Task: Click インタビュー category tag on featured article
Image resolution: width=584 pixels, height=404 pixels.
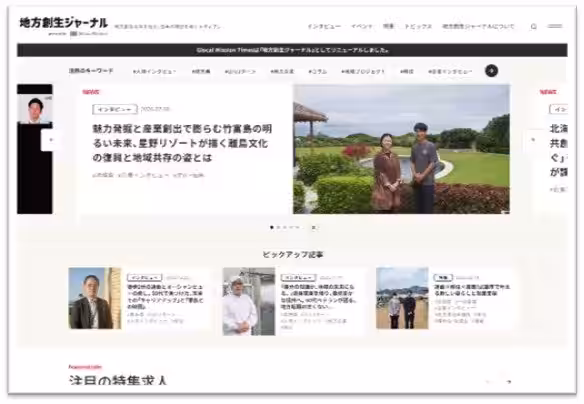Action: coord(115,109)
